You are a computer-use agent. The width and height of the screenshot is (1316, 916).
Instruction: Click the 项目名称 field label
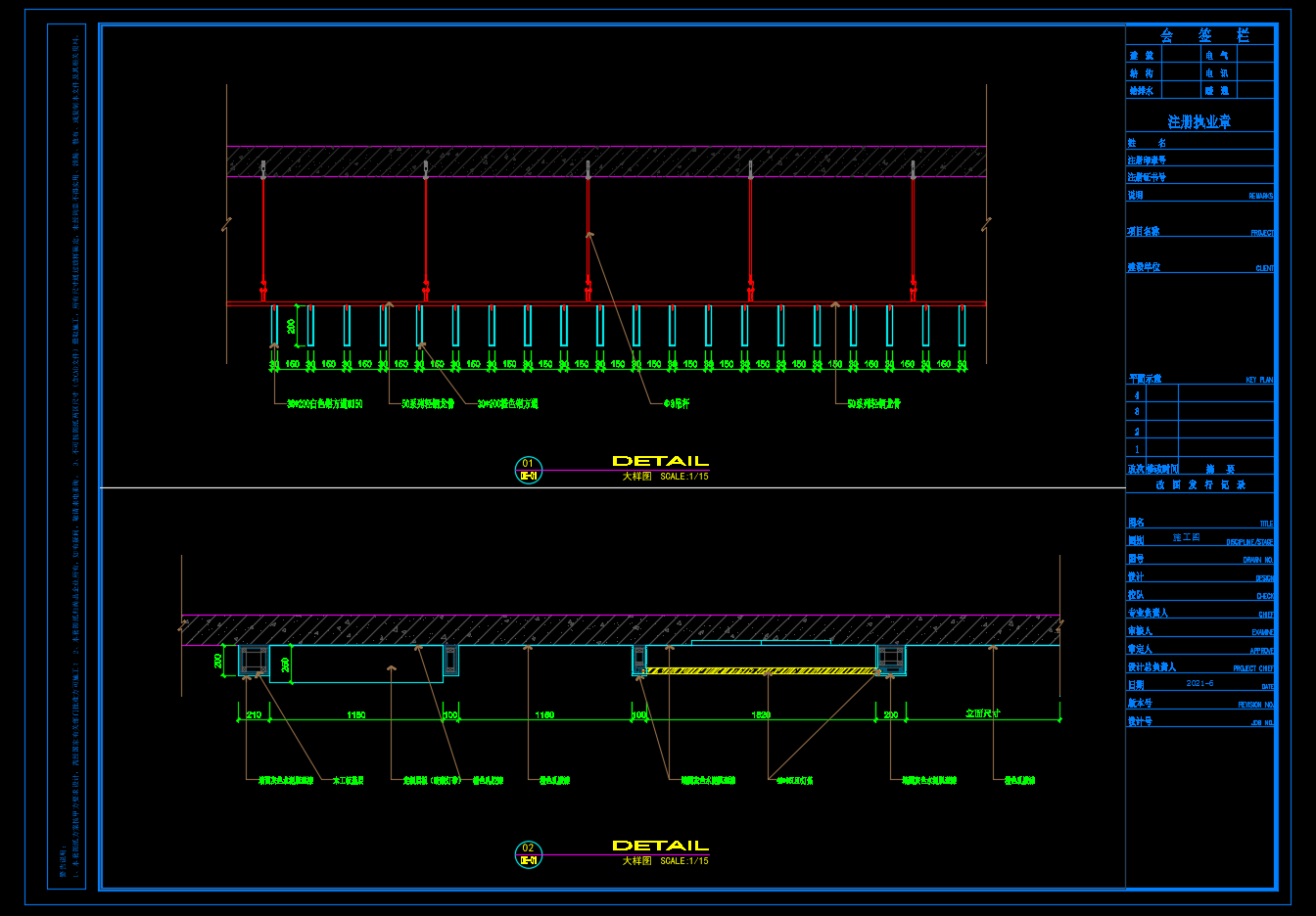pyautogui.click(x=1143, y=232)
